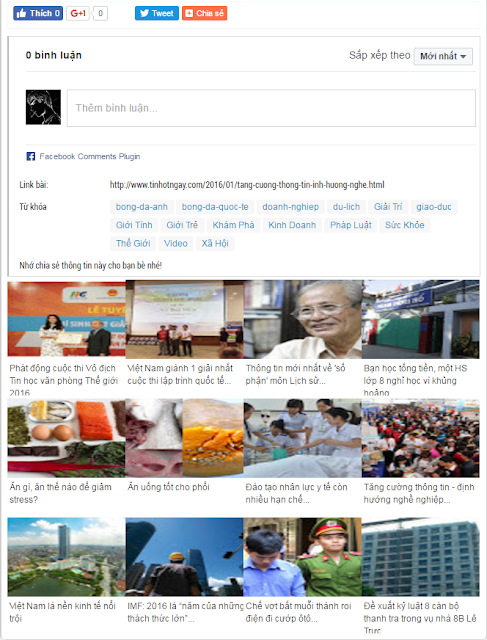
Task: Select the Video keyword tag
Action: [x=176, y=243]
